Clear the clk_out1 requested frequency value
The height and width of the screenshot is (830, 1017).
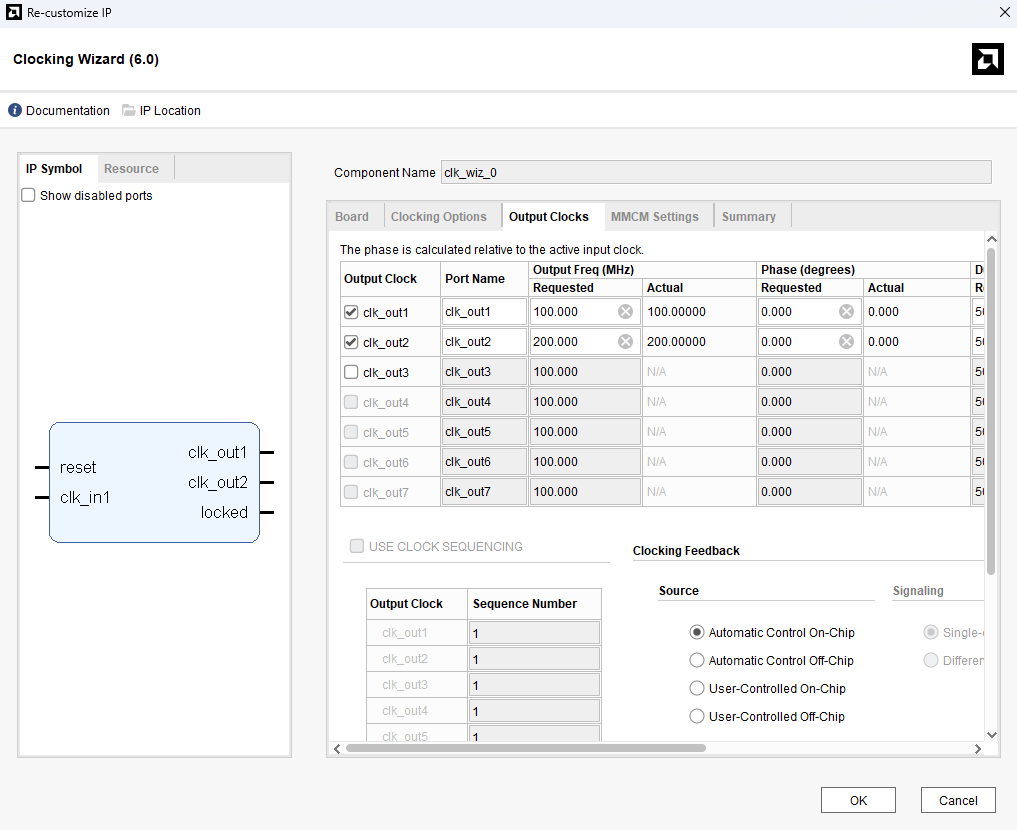click(625, 312)
